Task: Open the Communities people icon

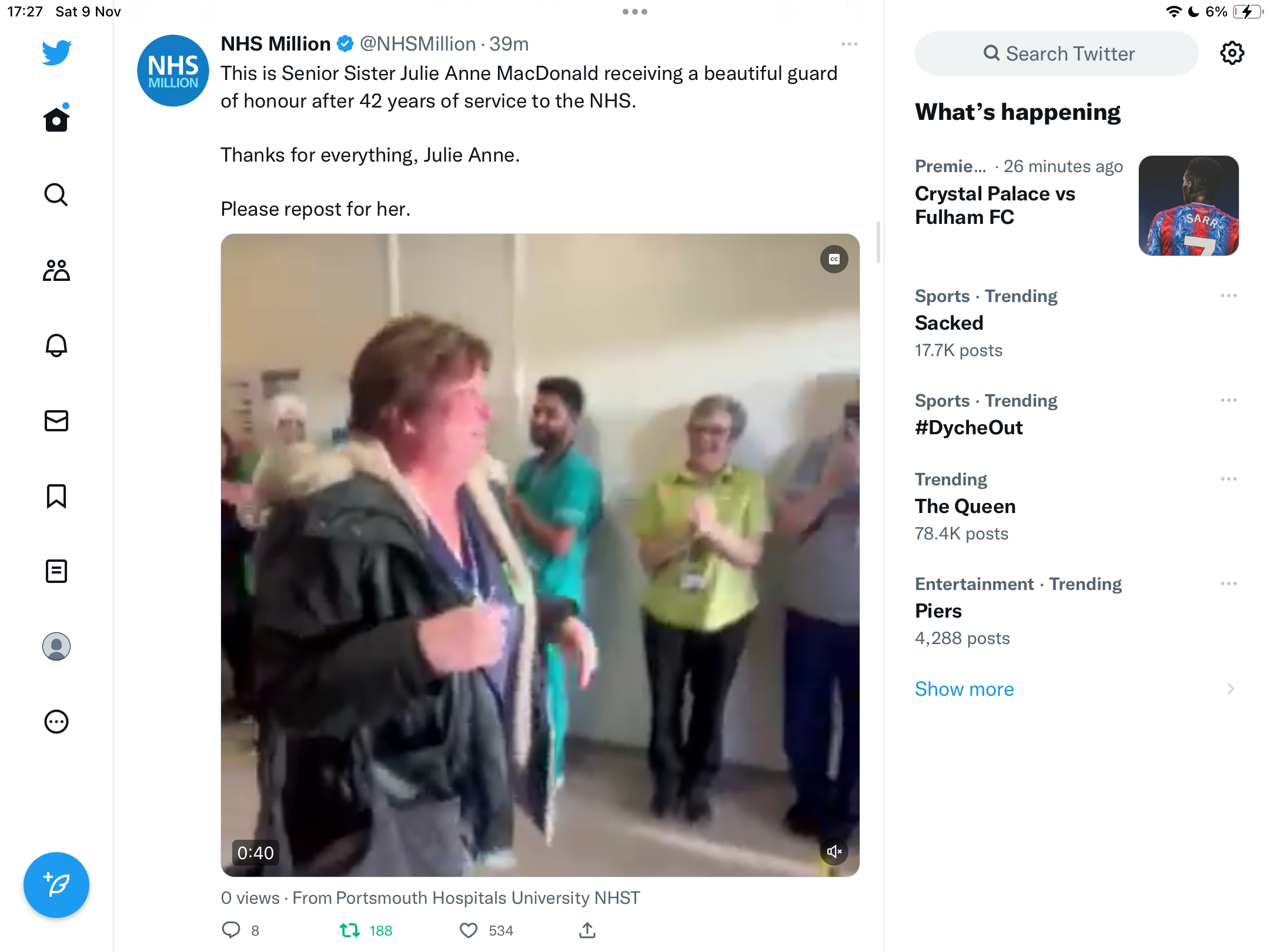Action: click(x=56, y=270)
